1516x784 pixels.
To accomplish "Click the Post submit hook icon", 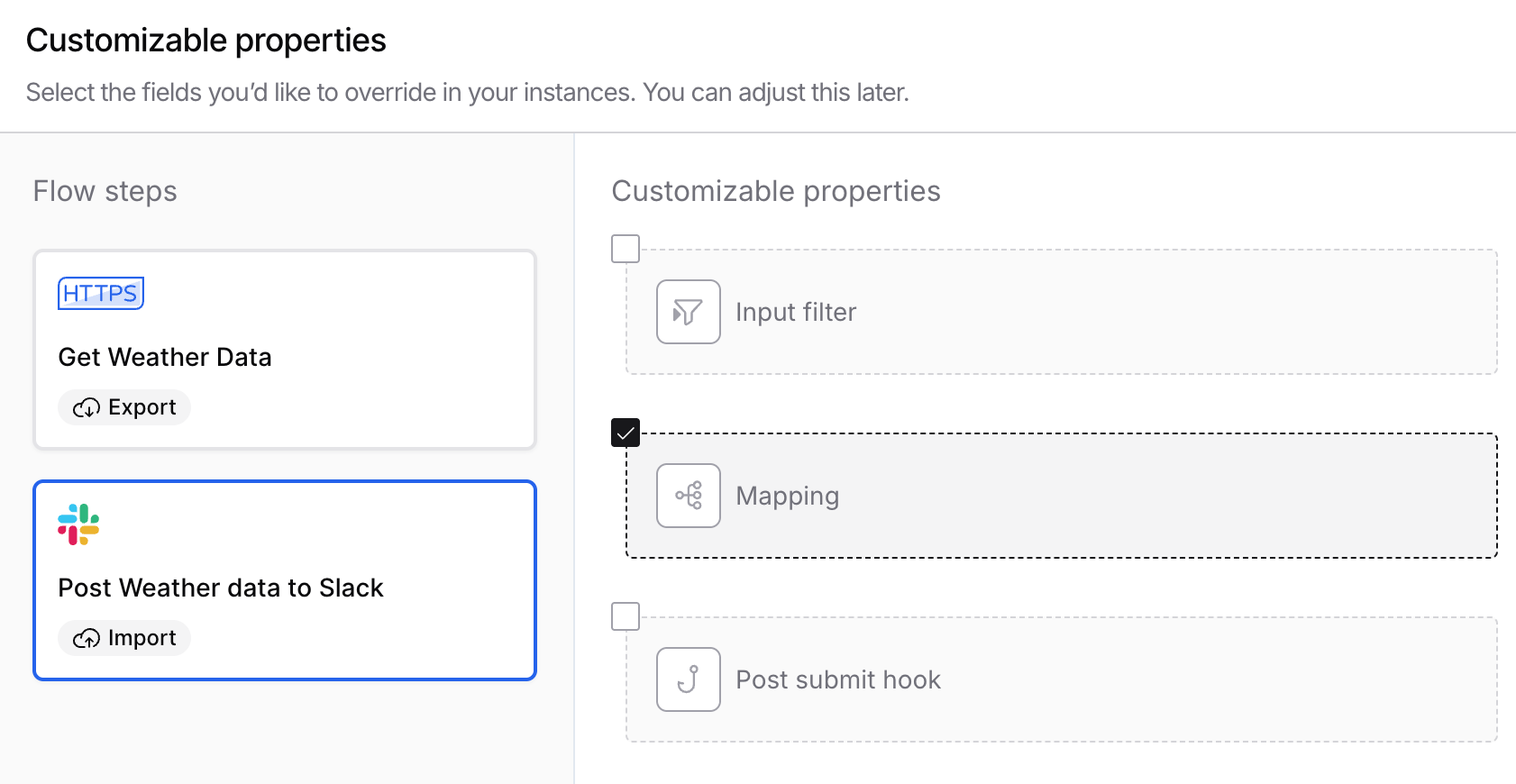I will [688, 679].
